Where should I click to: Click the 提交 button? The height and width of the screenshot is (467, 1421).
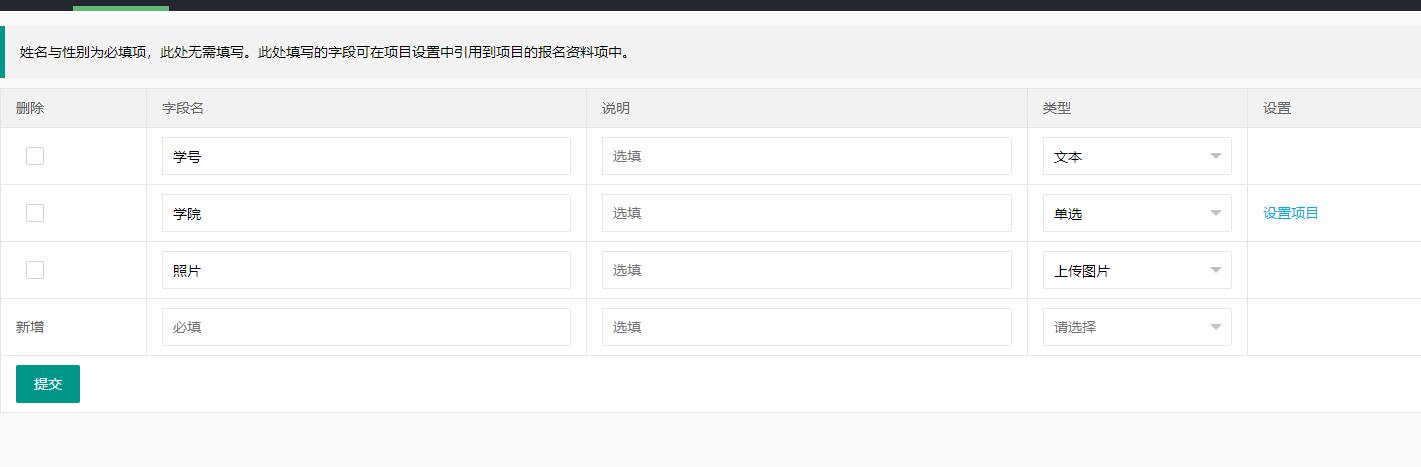(x=48, y=384)
